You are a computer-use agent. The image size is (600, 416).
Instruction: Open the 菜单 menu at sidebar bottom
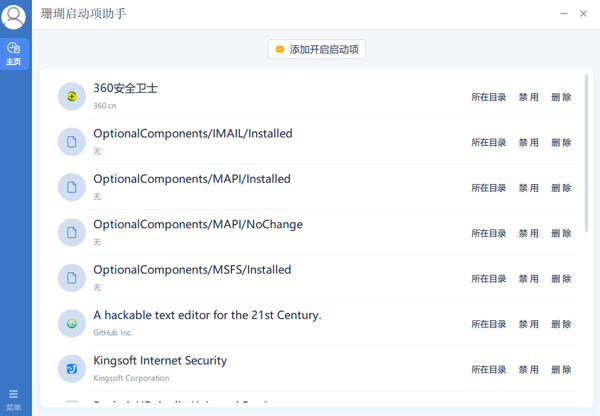point(13,399)
